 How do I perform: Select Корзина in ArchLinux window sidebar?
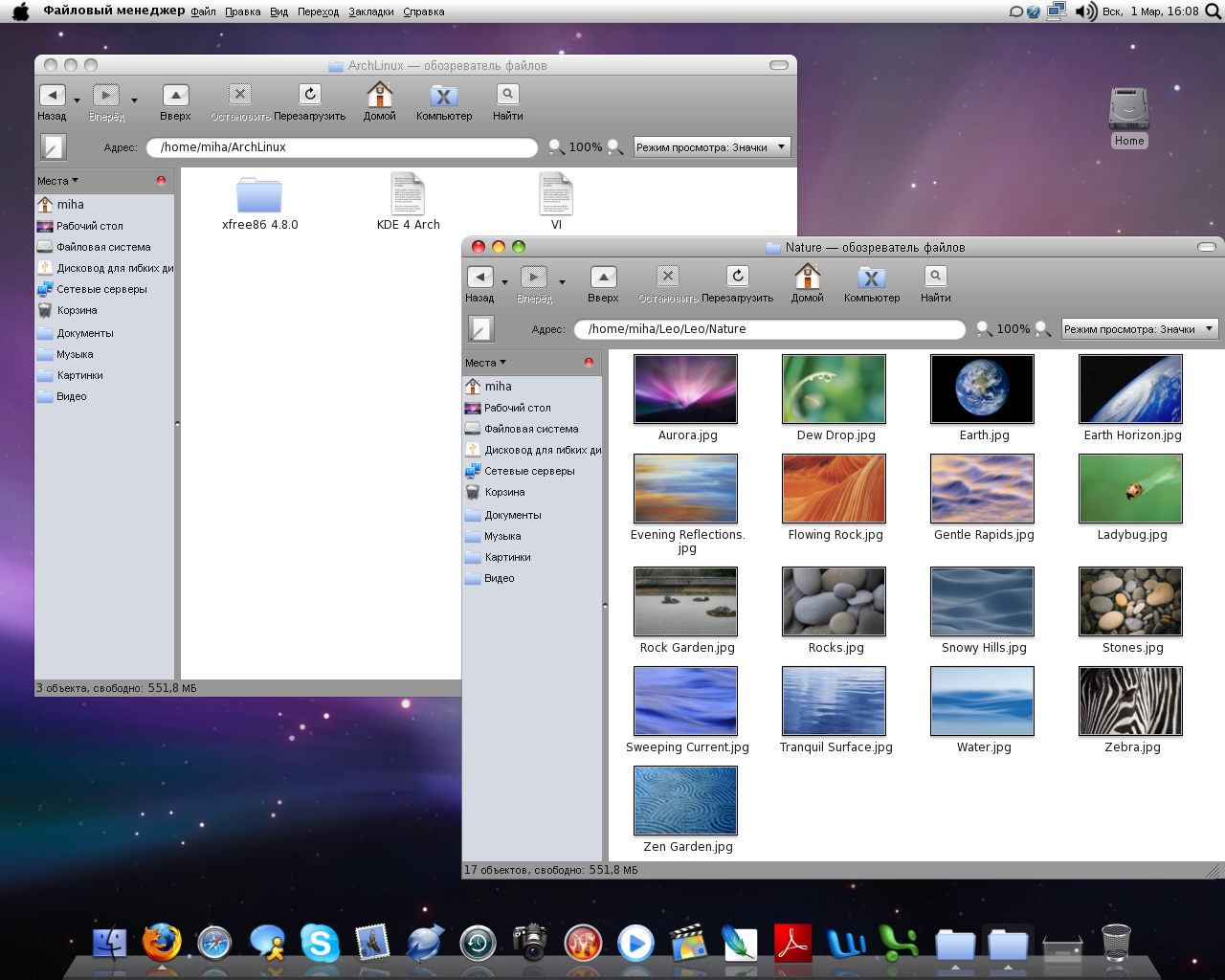(x=77, y=310)
